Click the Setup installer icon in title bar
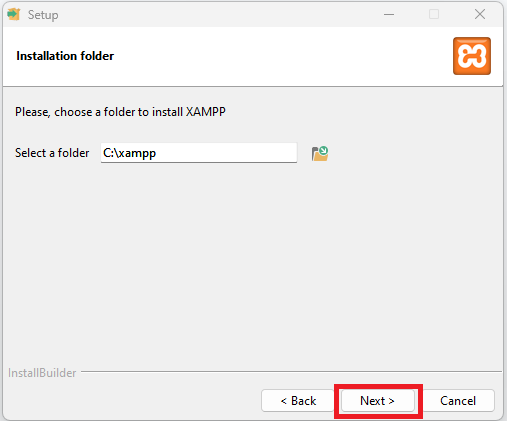Image resolution: width=507 pixels, height=421 pixels. tap(14, 14)
